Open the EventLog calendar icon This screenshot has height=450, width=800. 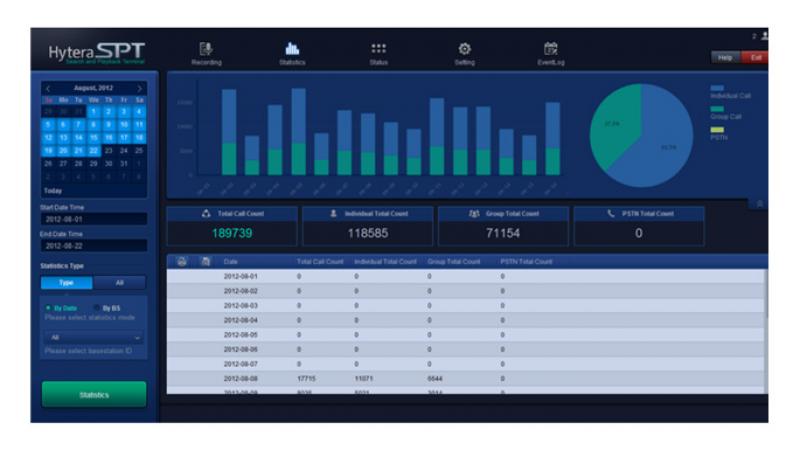(551, 49)
